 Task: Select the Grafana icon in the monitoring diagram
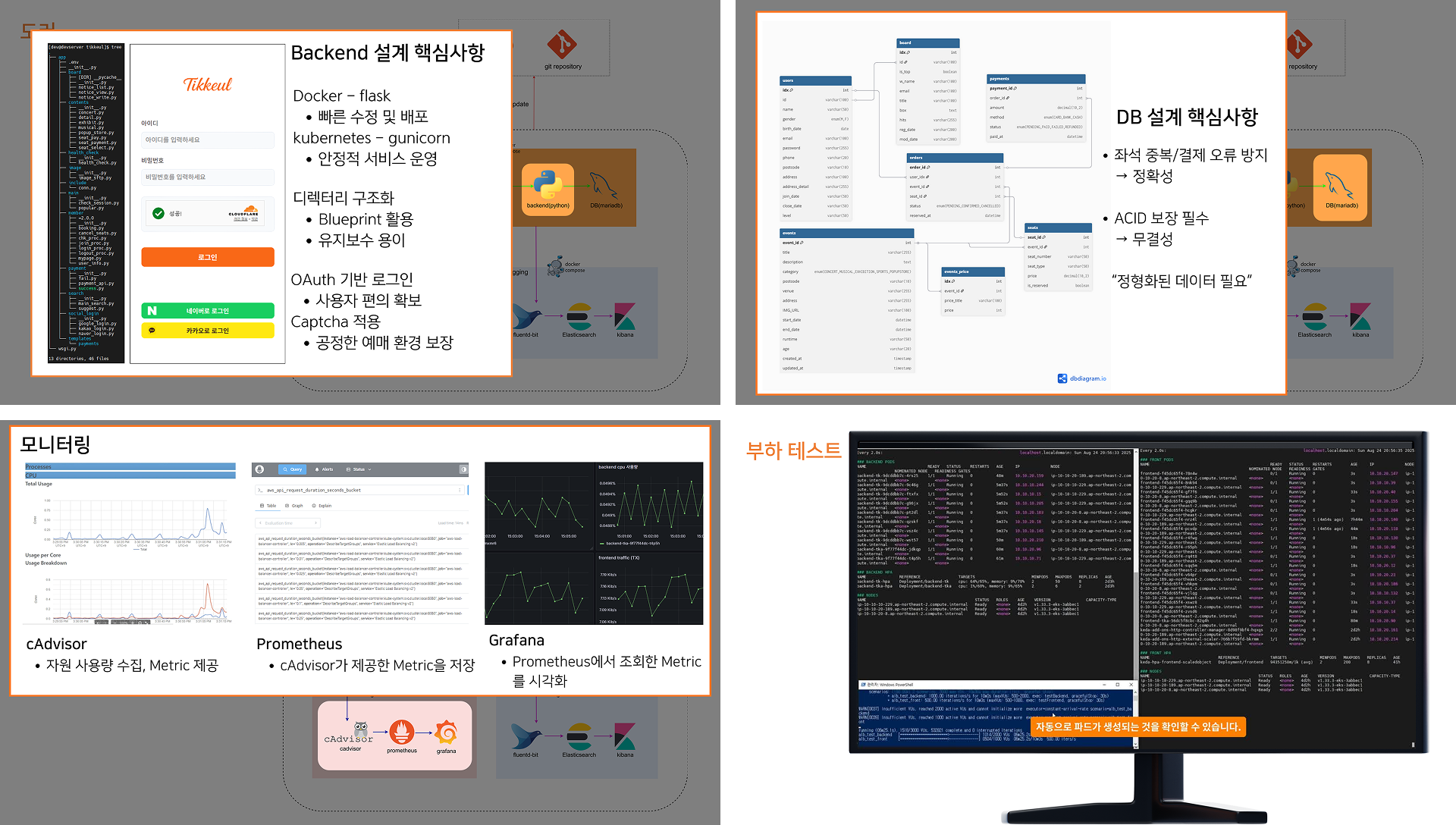447,732
